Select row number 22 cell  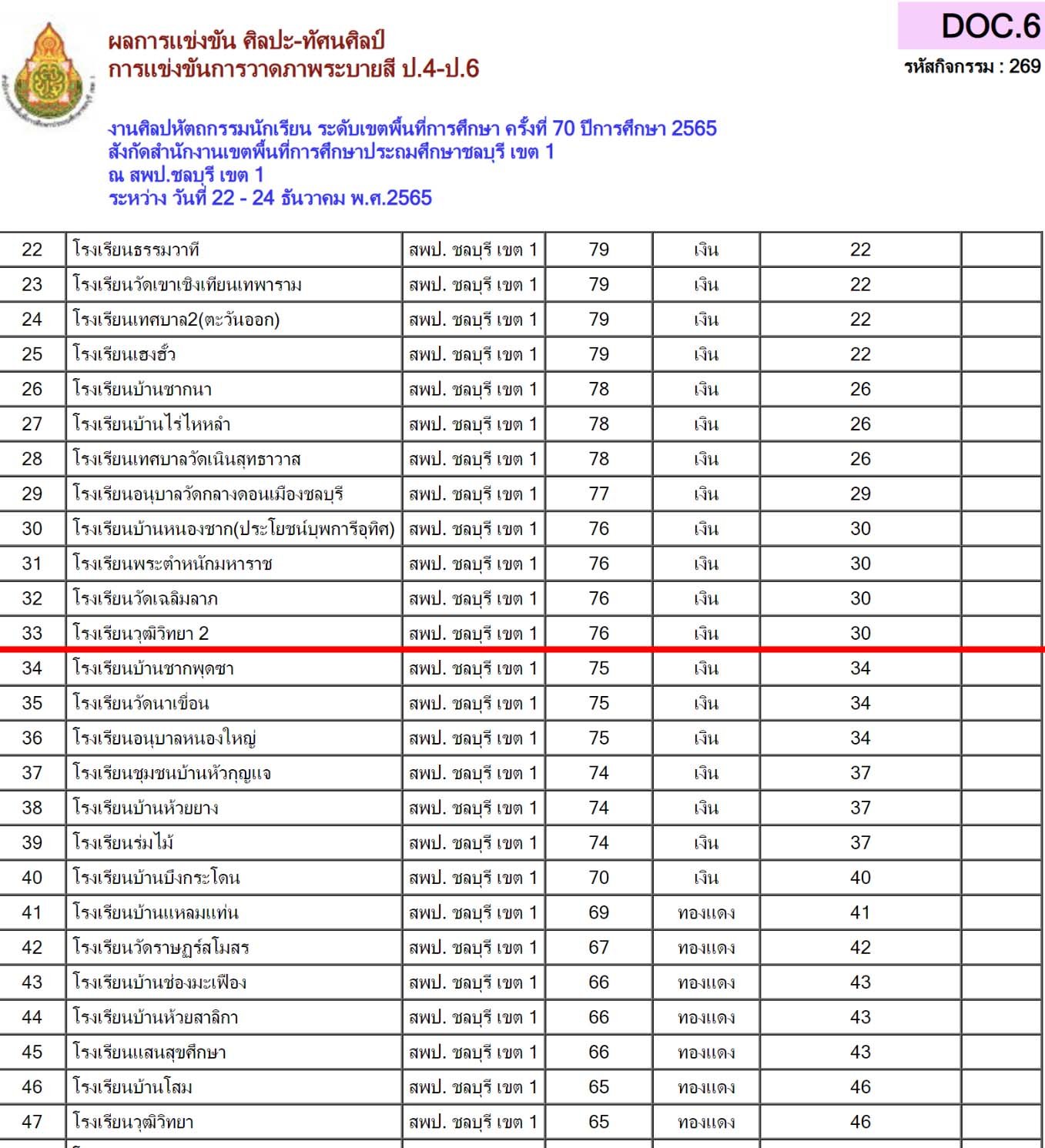coord(32,249)
